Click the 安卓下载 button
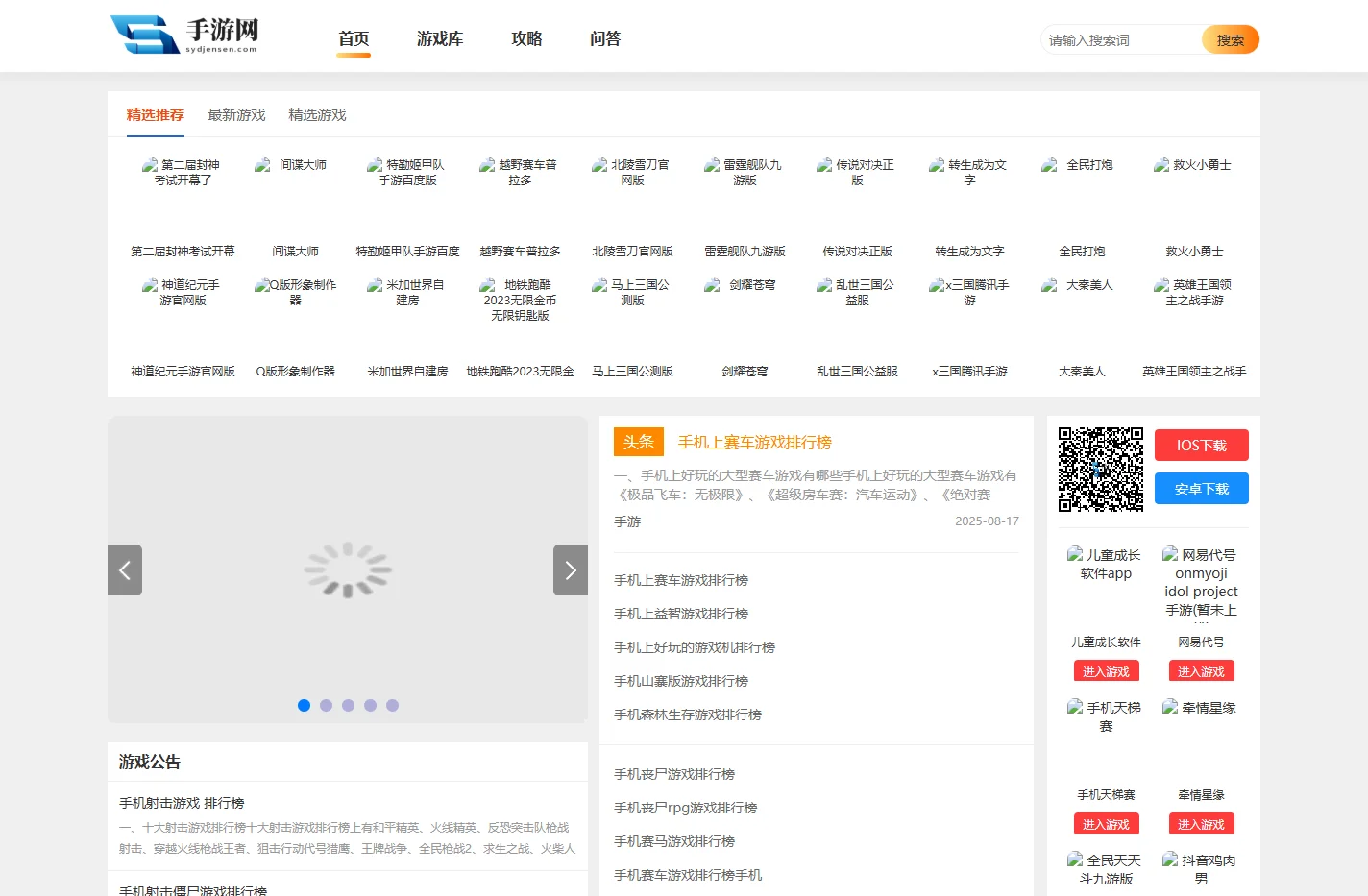 pos(1202,489)
